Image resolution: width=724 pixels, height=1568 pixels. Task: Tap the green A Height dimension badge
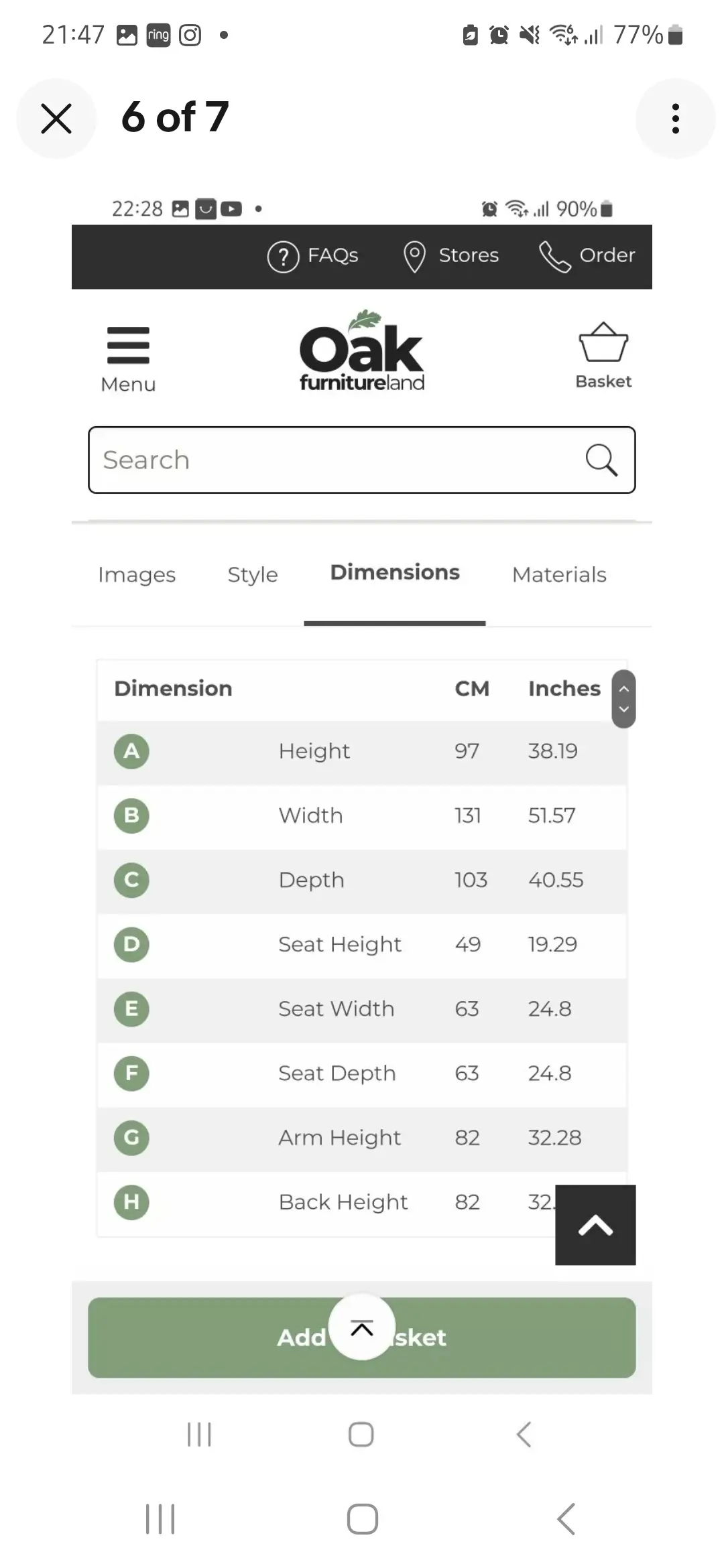point(131,751)
